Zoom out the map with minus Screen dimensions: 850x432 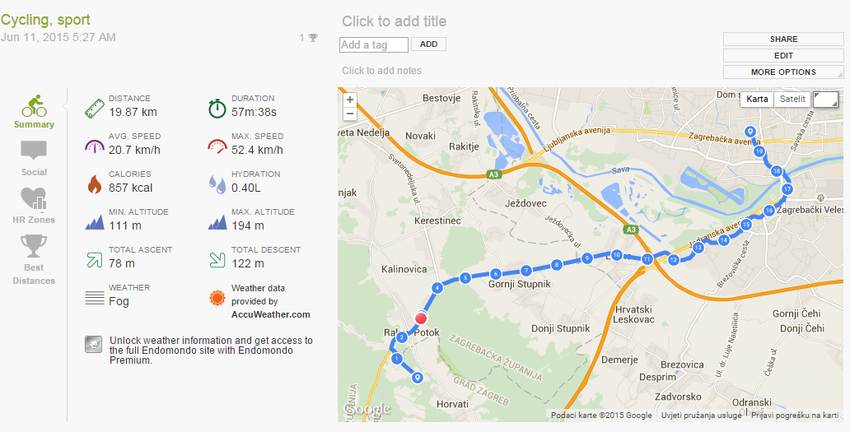[350, 115]
